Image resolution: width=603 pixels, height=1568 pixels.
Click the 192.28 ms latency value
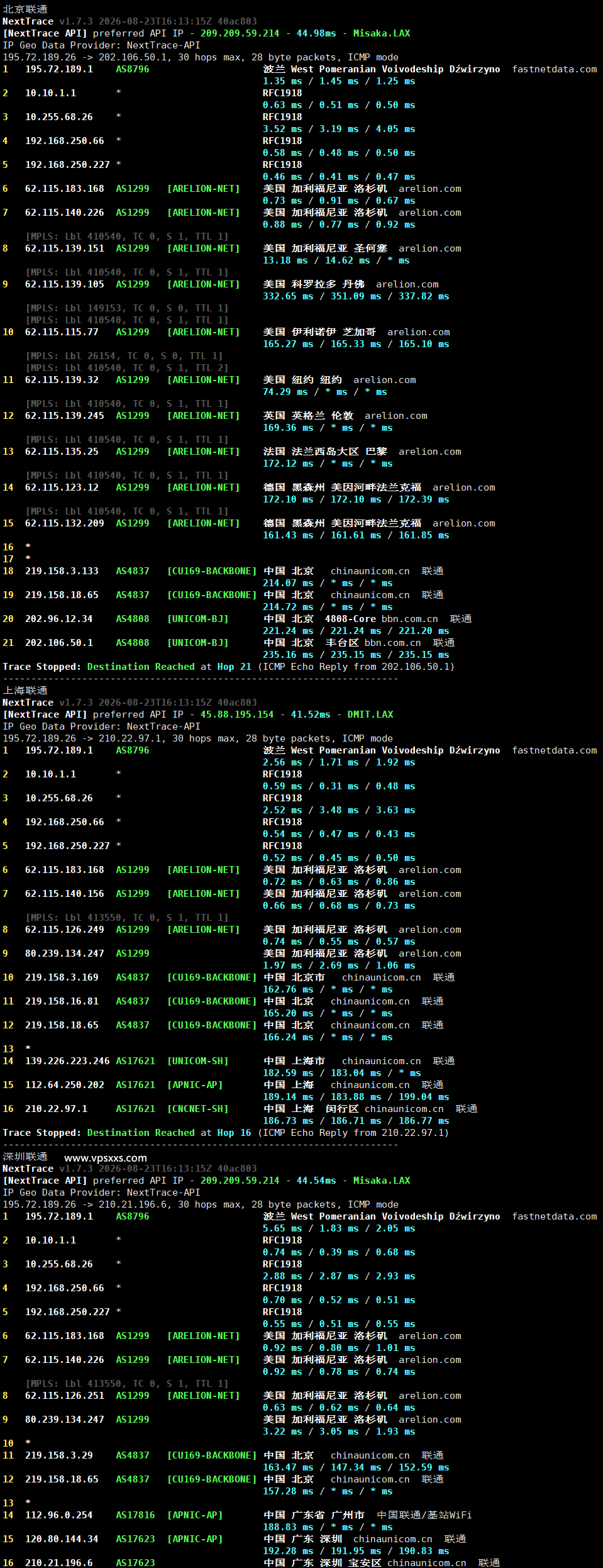(288, 1551)
